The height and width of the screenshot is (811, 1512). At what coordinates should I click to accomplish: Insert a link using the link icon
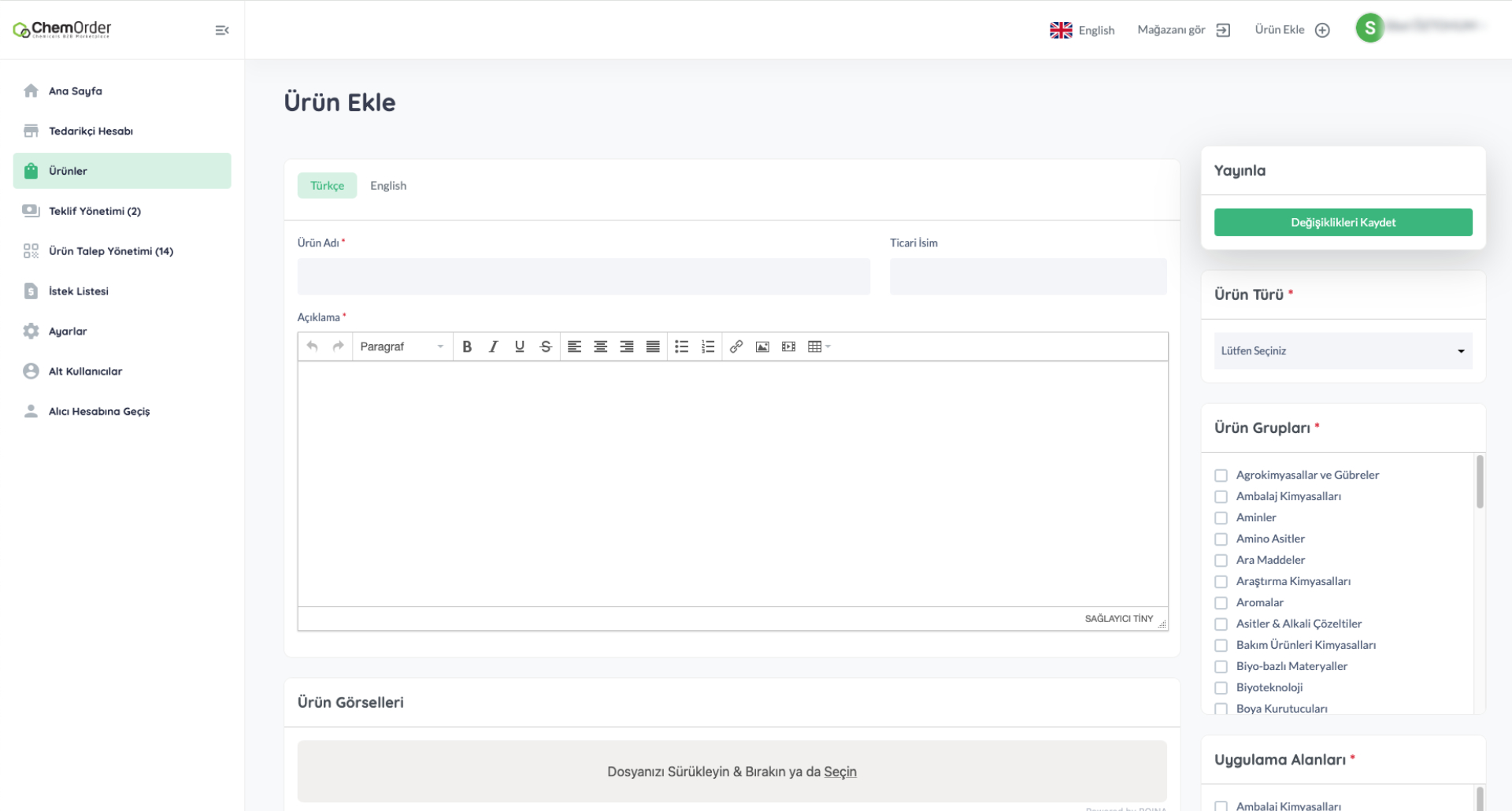coord(736,346)
